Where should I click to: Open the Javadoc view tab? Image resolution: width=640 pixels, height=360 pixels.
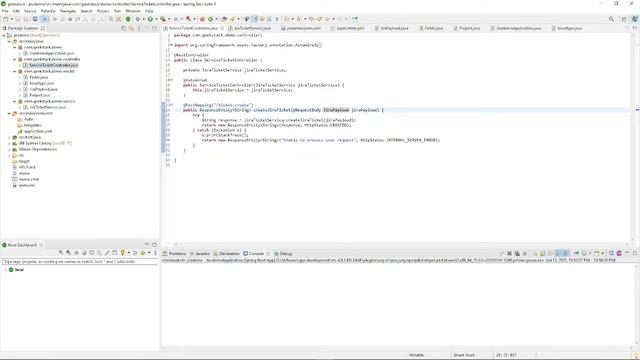(x=199, y=253)
